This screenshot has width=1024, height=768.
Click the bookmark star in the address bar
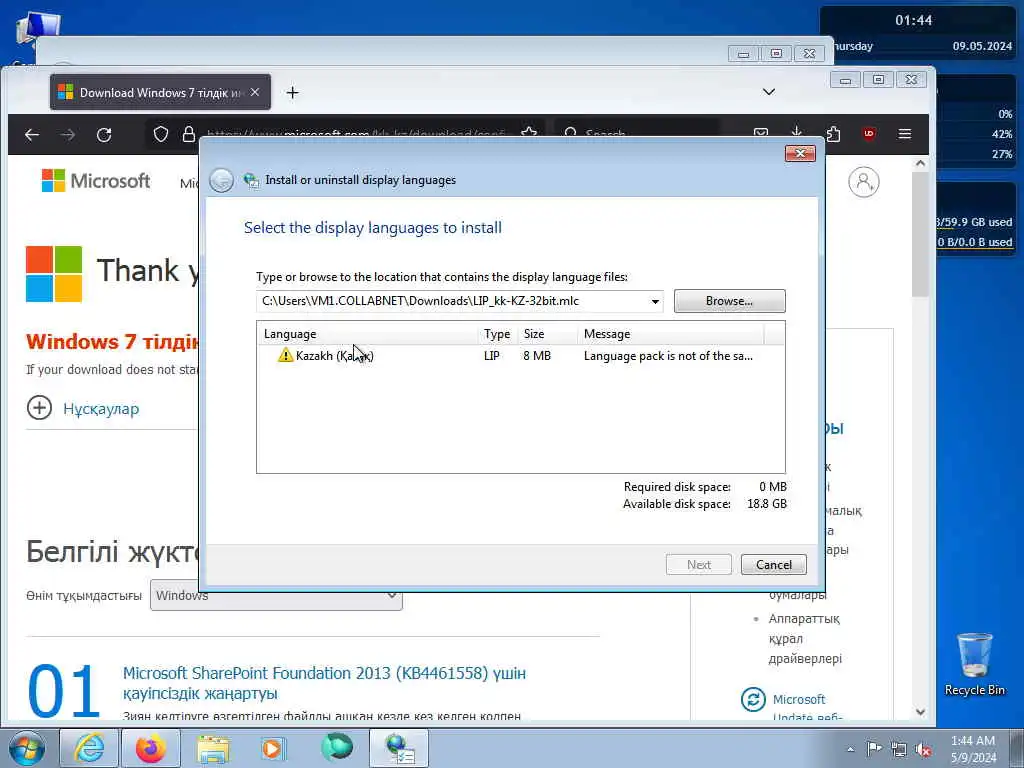[530, 133]
